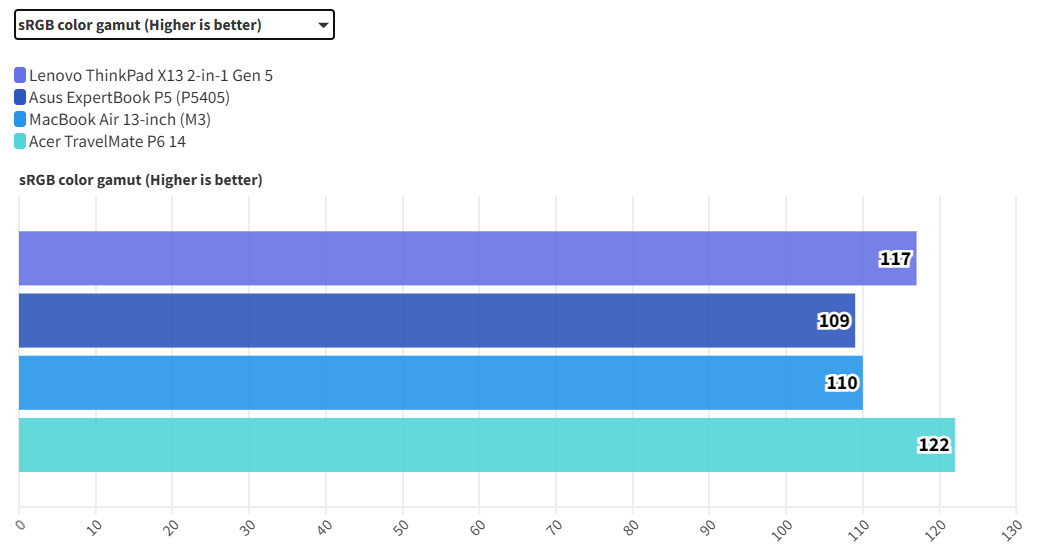Toggle the MacBook Air 13-inch (M3) legend label
Image resolution: width=1038 pixels, height=552 pixels.
[x=120, y=119]
